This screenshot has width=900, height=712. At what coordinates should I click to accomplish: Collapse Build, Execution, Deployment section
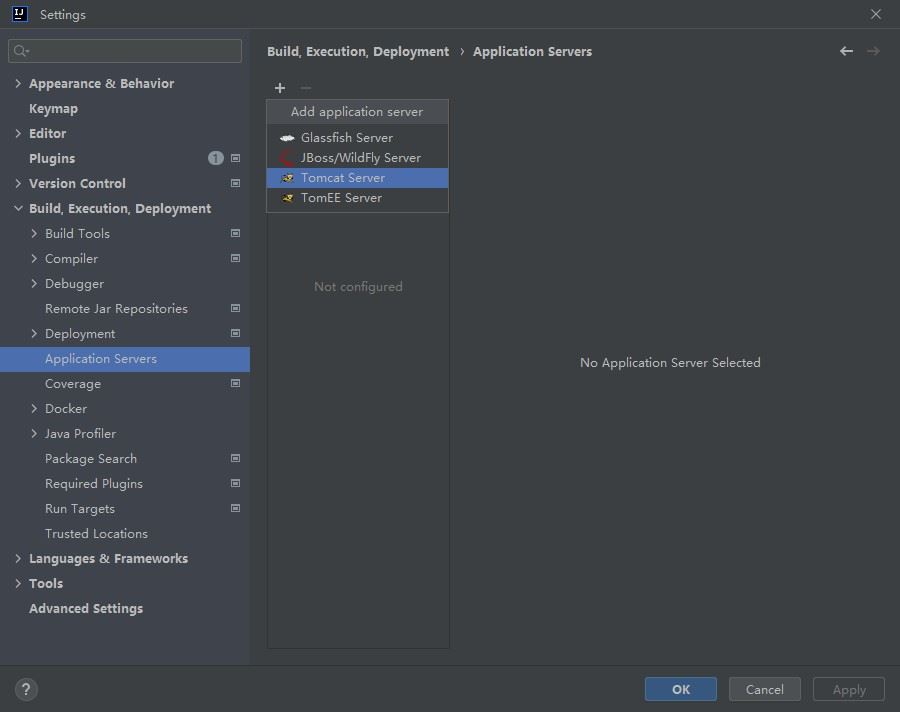[18, 209]
